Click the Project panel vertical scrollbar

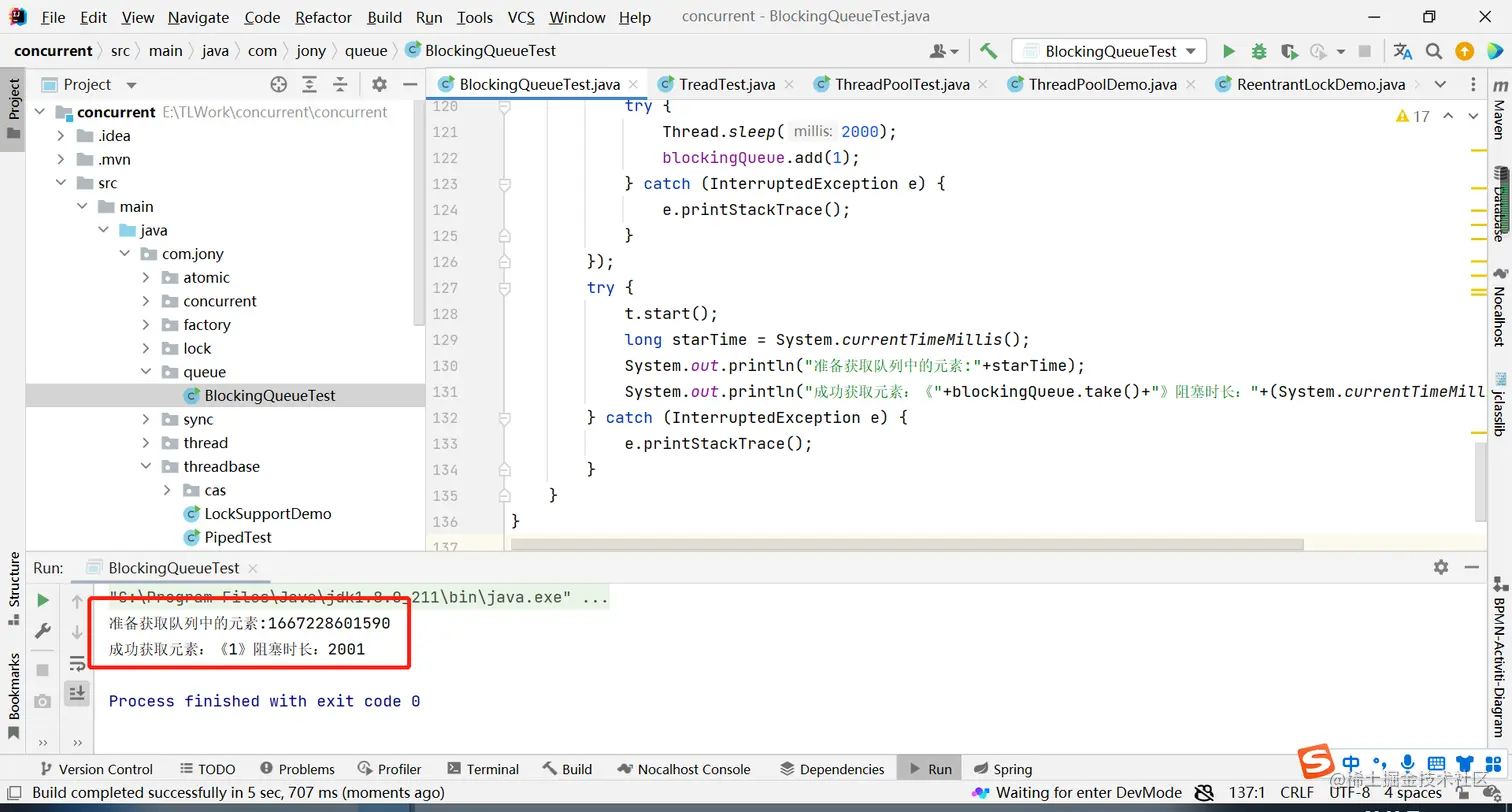(420, 212)
